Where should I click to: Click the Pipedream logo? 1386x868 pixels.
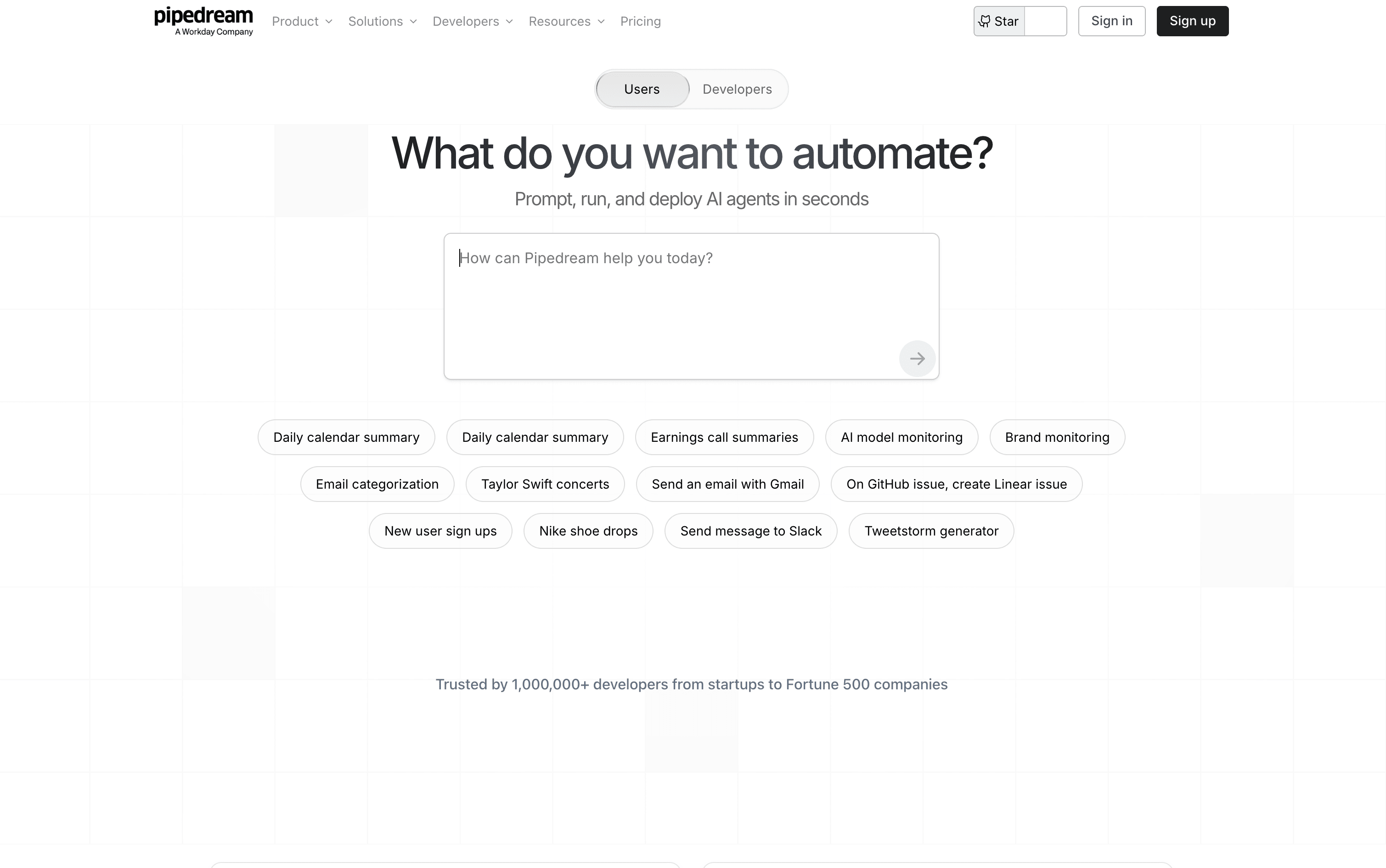[x=203, y=21]
